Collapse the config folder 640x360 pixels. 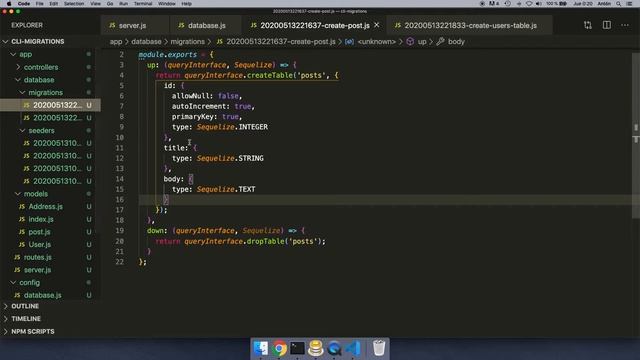point(50,282)
